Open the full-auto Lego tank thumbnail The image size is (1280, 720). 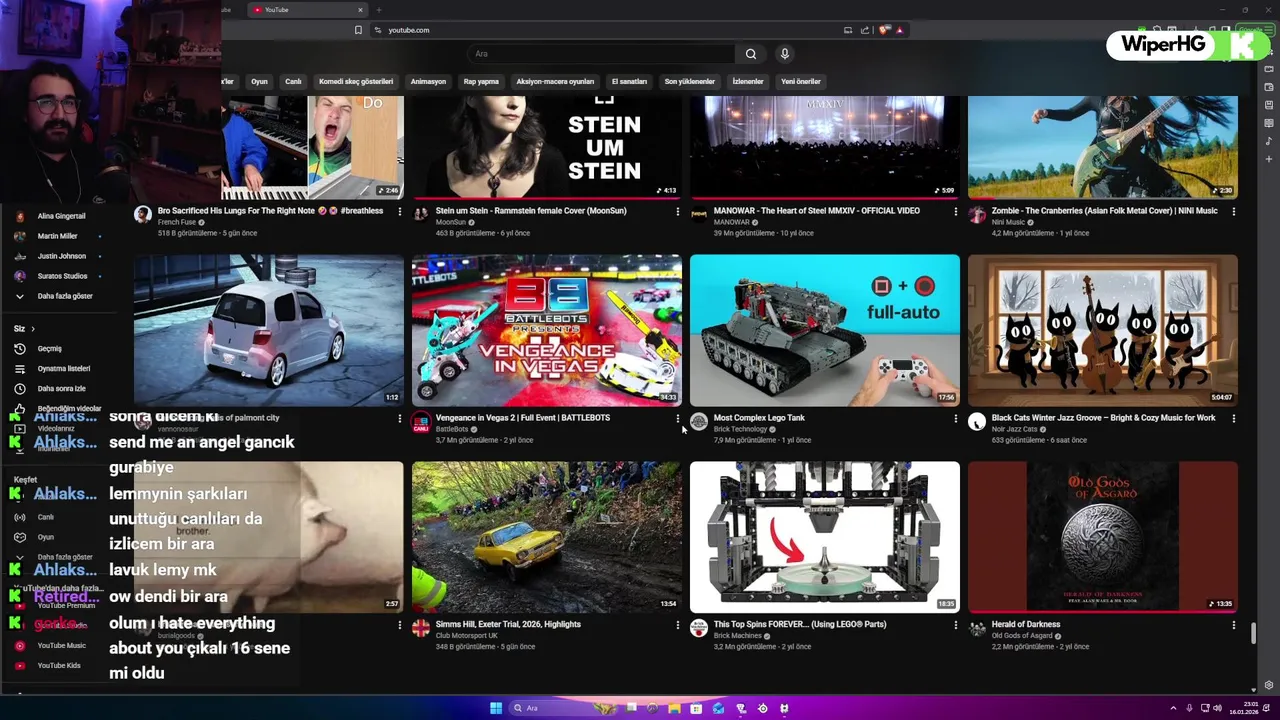tap(825, 330)
